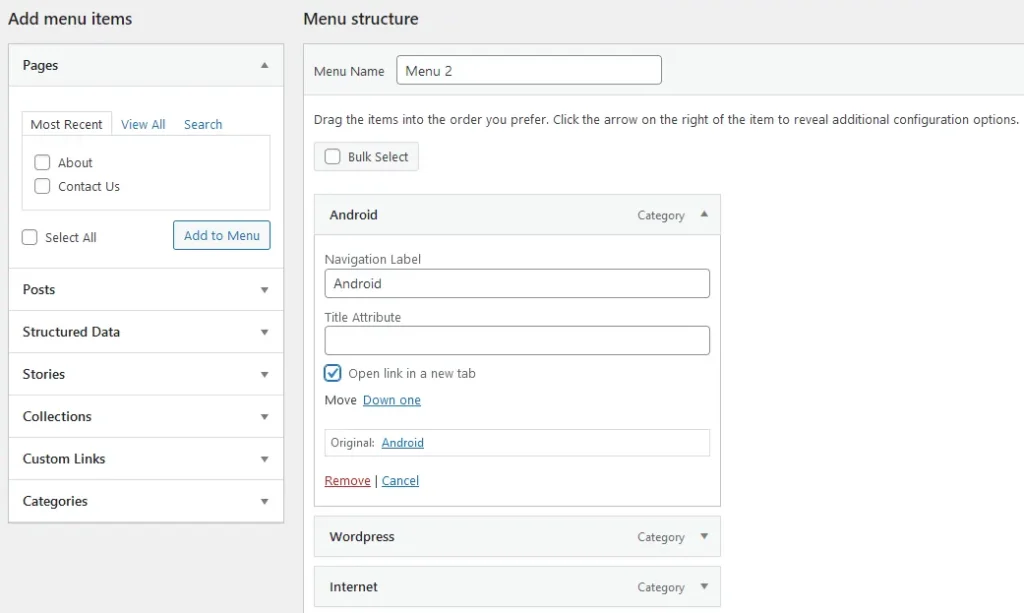Expand the Internet menu item arrow

(704, 586)
